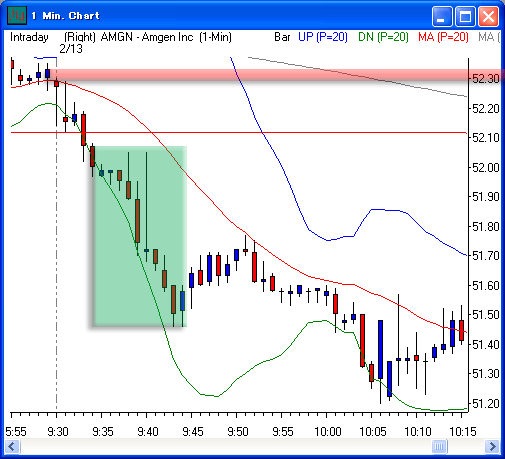Screen dimensions: 505x459
Task: Click the 52.30 price axis label
Action: tap(486, 79)
